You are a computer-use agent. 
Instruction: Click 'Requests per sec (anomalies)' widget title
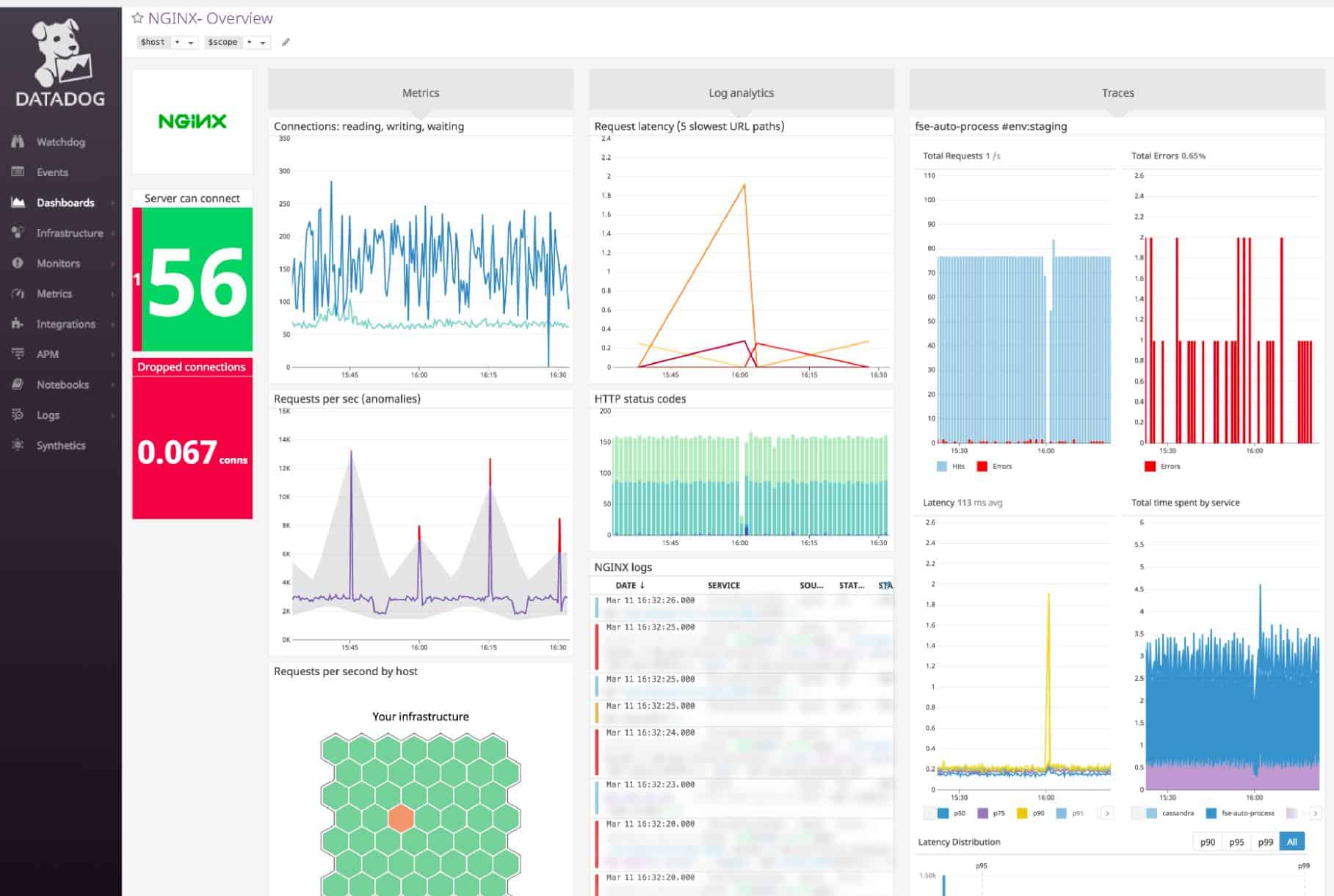pyautogui.click(x=347, y=398)
